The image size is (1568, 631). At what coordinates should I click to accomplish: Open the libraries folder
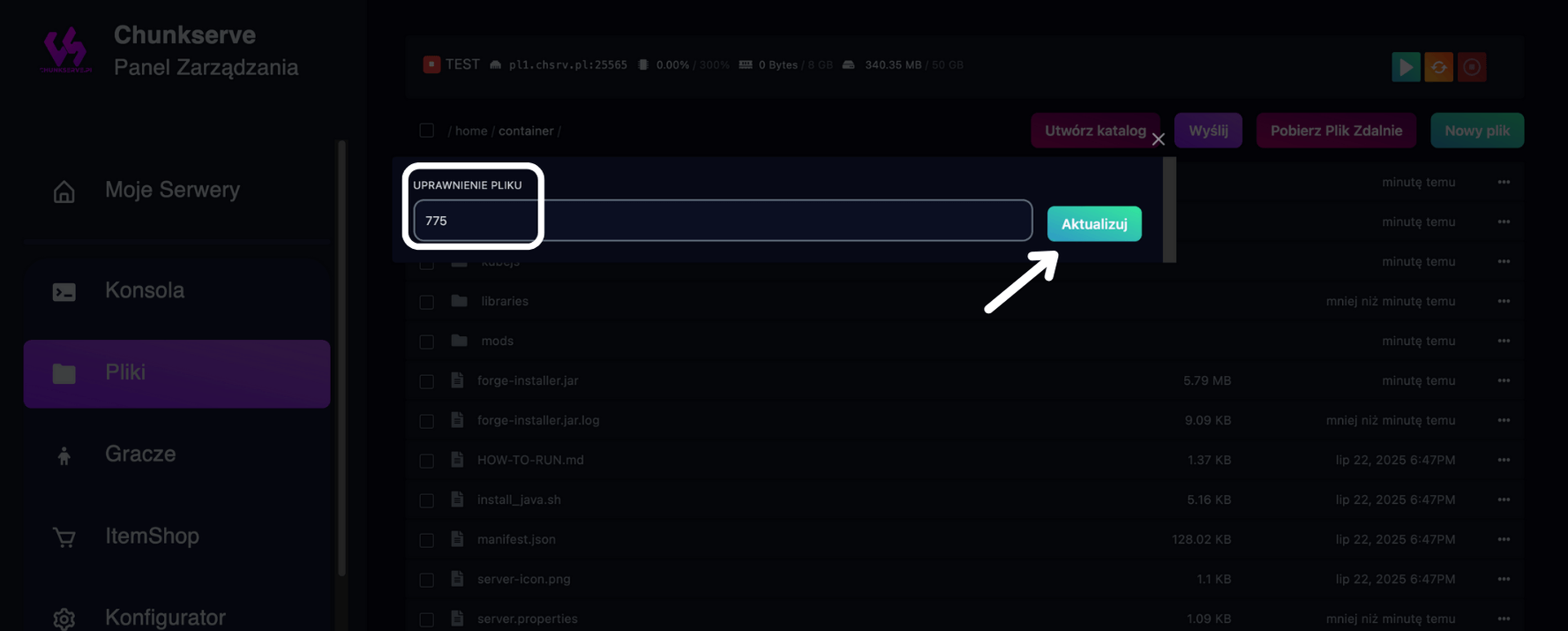tap(505, 301)
